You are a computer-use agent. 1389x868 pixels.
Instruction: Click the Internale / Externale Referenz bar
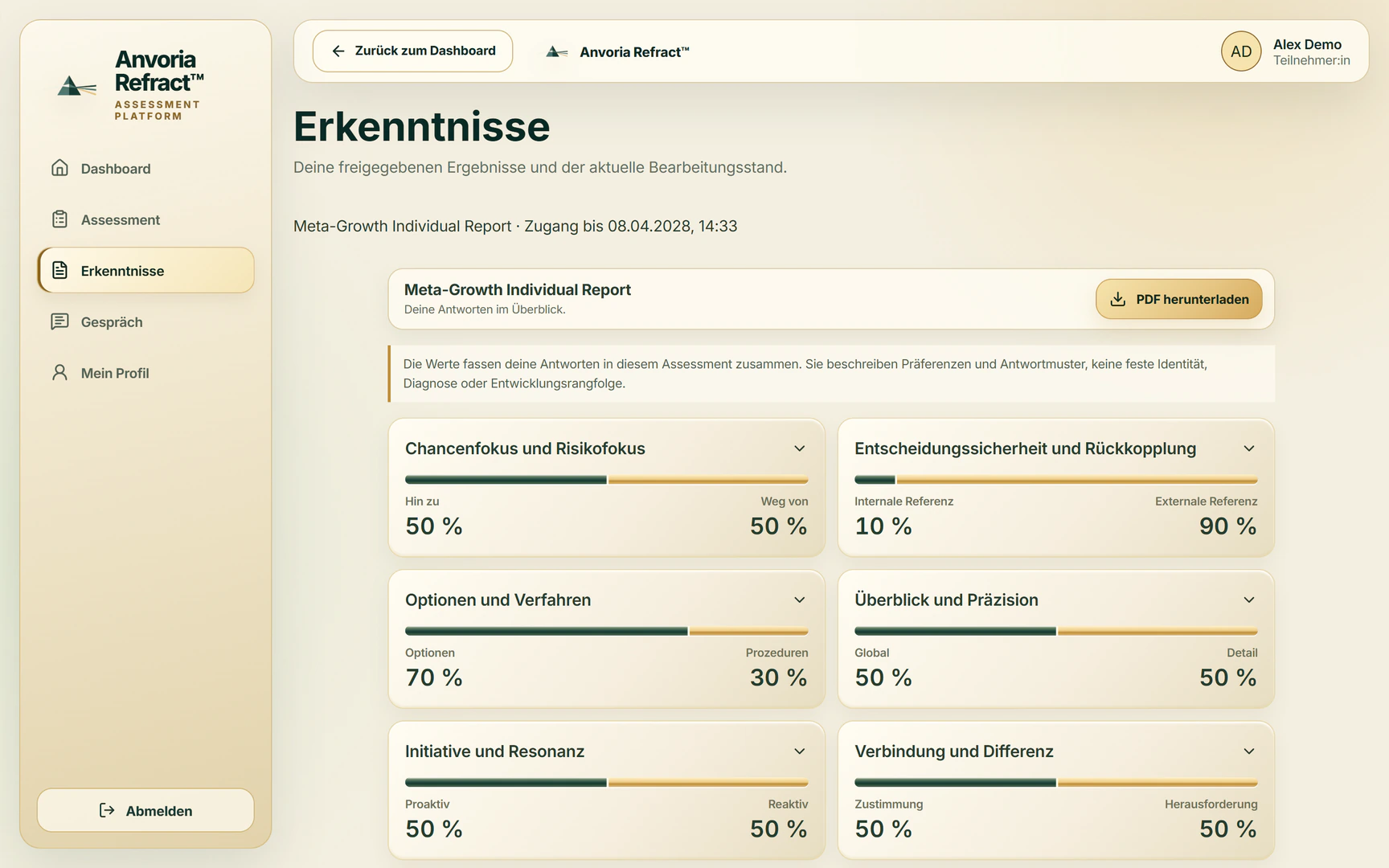(1055, 480)
